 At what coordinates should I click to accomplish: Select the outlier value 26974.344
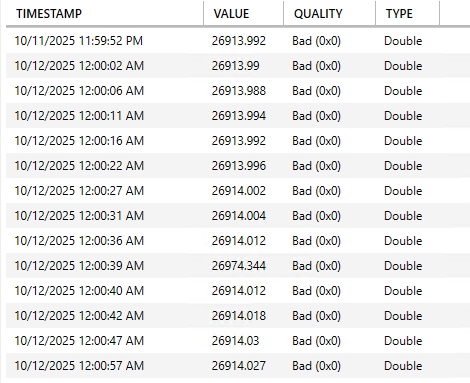tap(239, 266)
